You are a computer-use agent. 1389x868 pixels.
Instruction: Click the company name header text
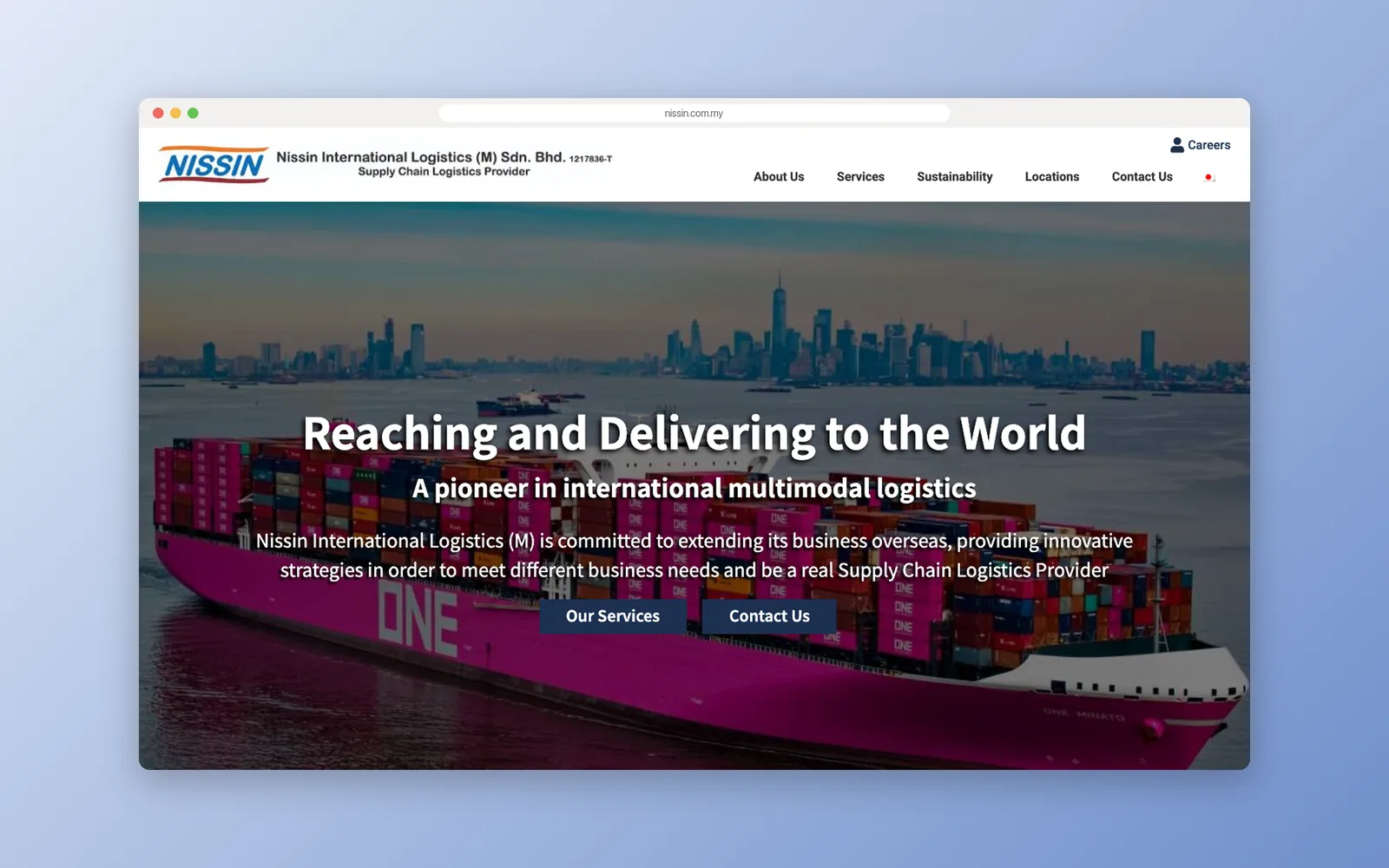[444, 157]
